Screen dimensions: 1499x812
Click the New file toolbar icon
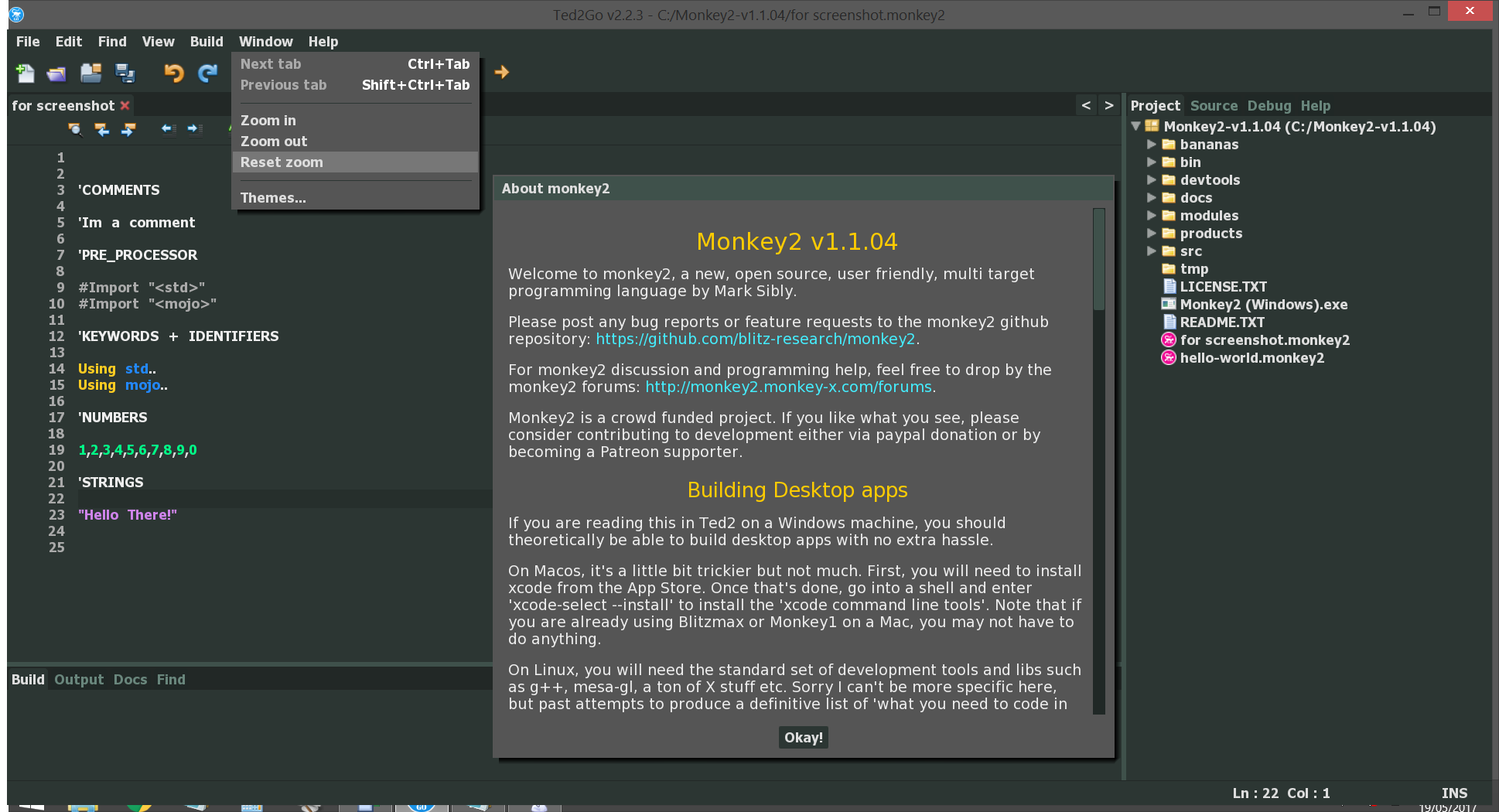[x=25, y=73]
